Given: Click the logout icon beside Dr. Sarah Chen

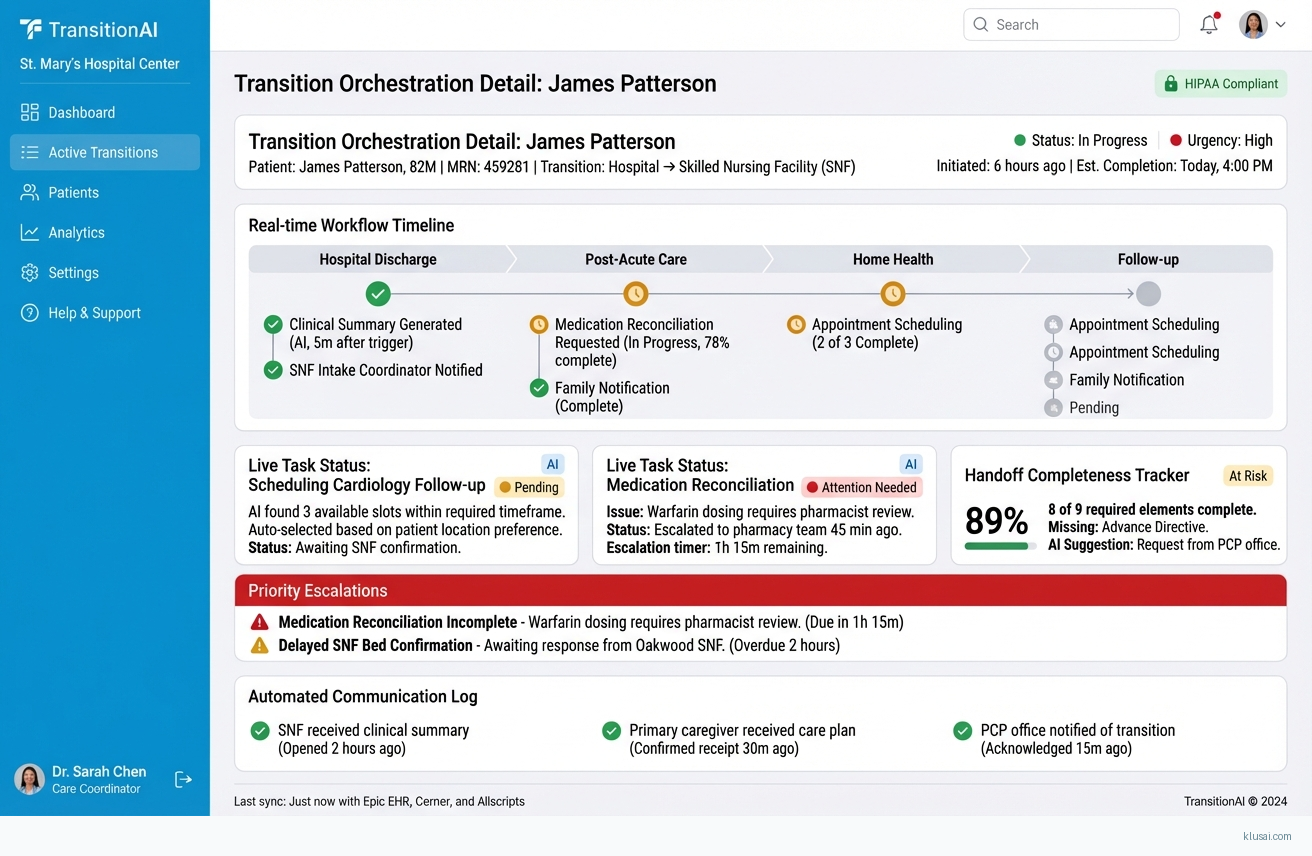Looking at the screenshot, I should 183,779.
